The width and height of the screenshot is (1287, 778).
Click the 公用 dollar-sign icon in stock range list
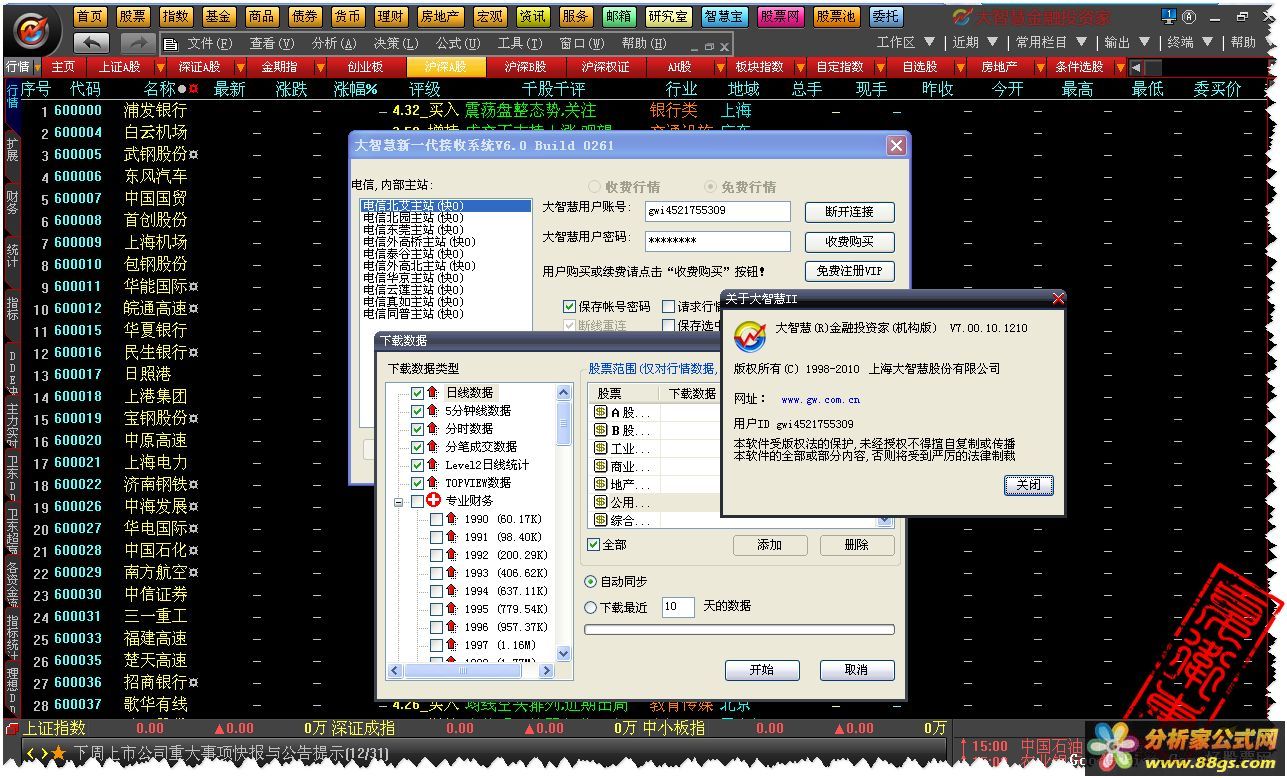(601, 502)
